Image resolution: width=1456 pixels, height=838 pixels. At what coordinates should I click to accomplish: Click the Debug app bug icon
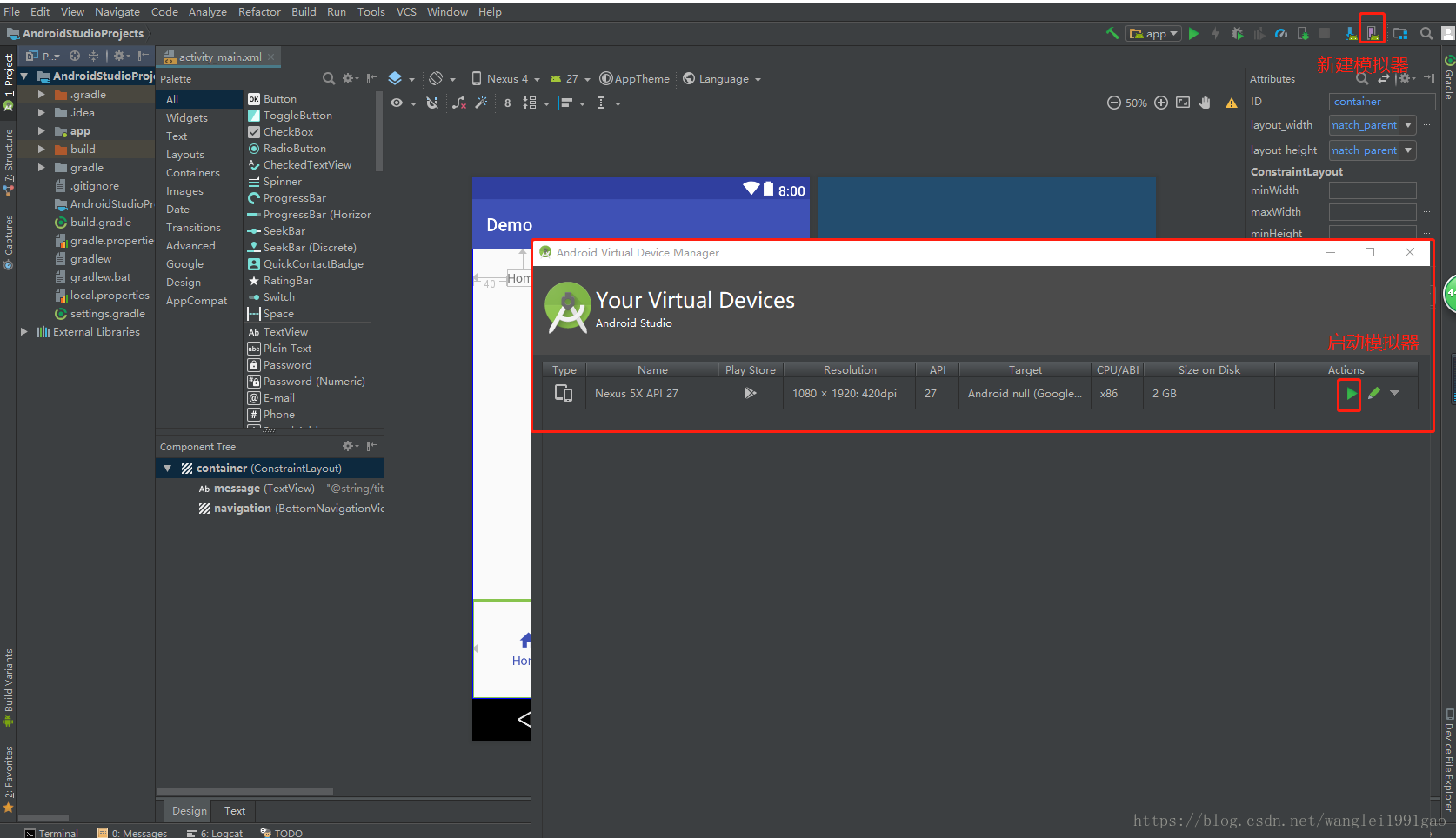tap(1237, 33)
